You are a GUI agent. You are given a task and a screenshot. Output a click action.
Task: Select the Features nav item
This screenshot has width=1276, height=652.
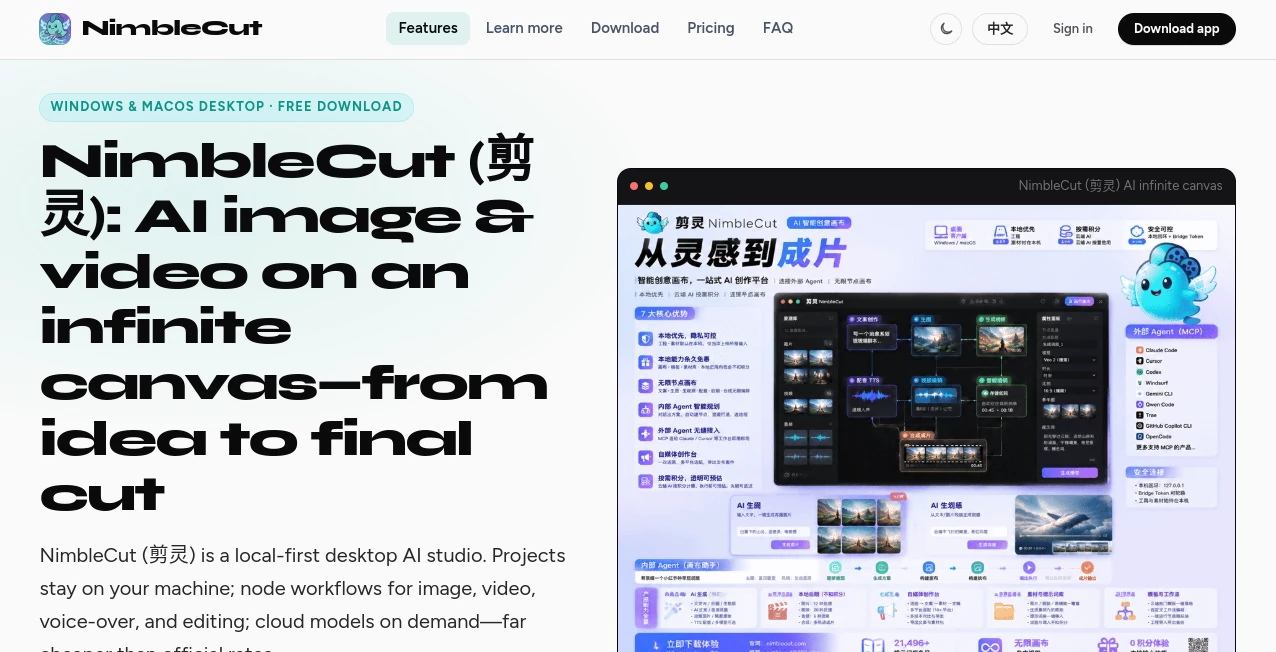[x=428, y=28]
